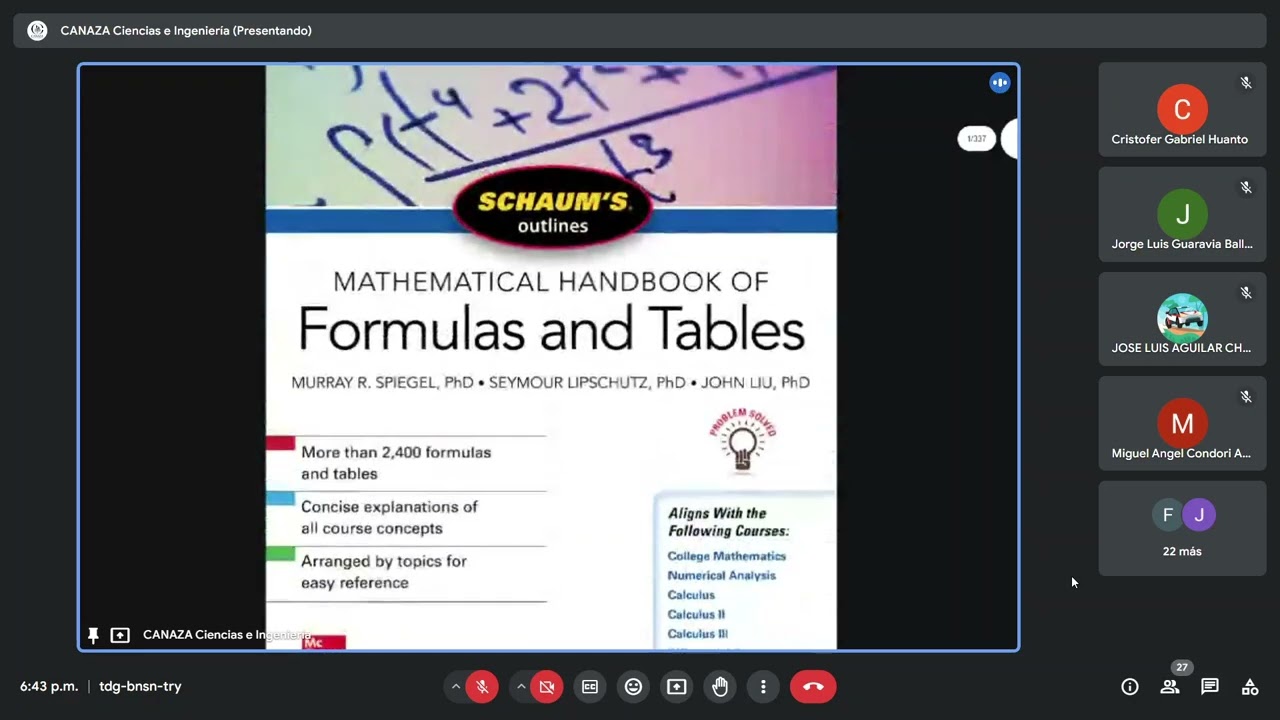
Task: Click the pin icon on the presentation
Action: (93, 635)
